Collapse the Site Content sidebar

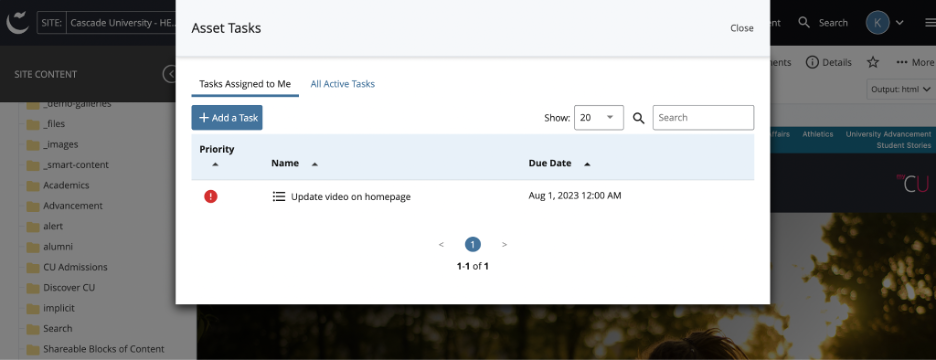coord(170,74)
